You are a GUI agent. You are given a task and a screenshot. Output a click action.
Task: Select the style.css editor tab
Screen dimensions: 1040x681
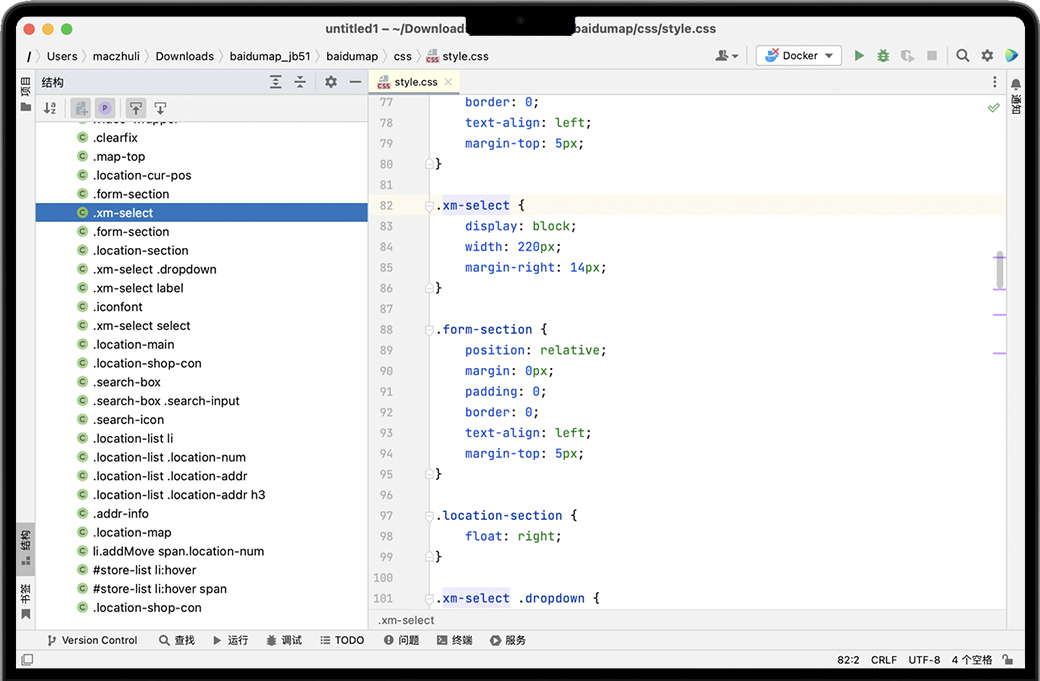[415, 82]
